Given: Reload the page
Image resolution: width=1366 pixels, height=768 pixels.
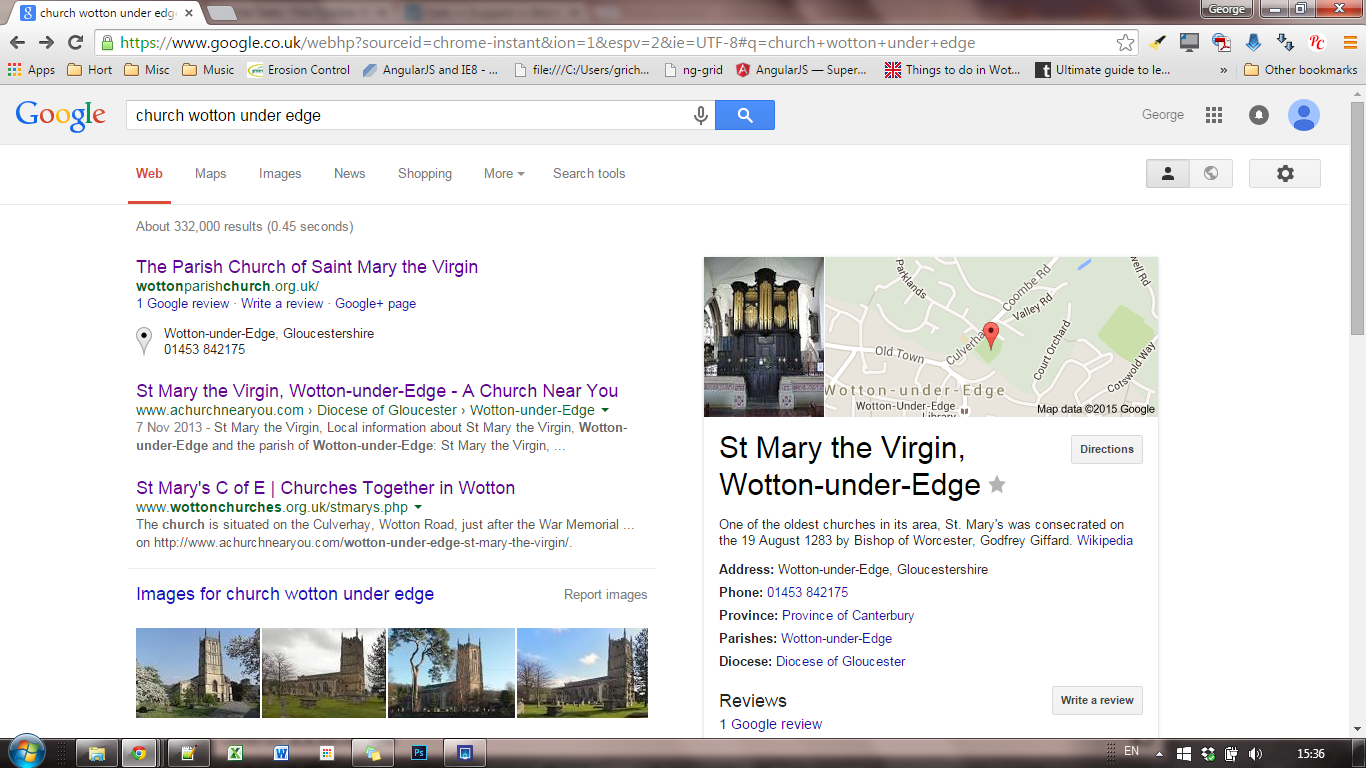Looking at the screenshot, I should (75, 42).
